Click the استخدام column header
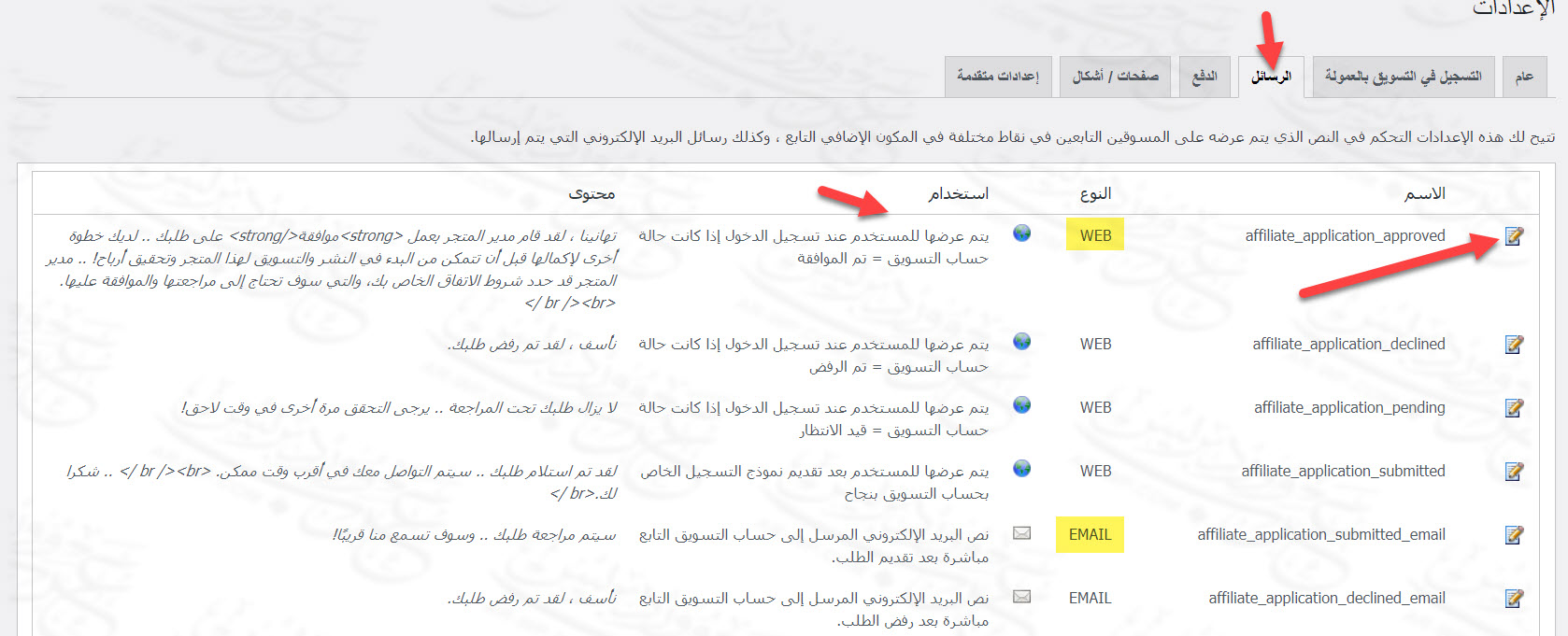This screenshot has width=1568, height=636. 958,194
